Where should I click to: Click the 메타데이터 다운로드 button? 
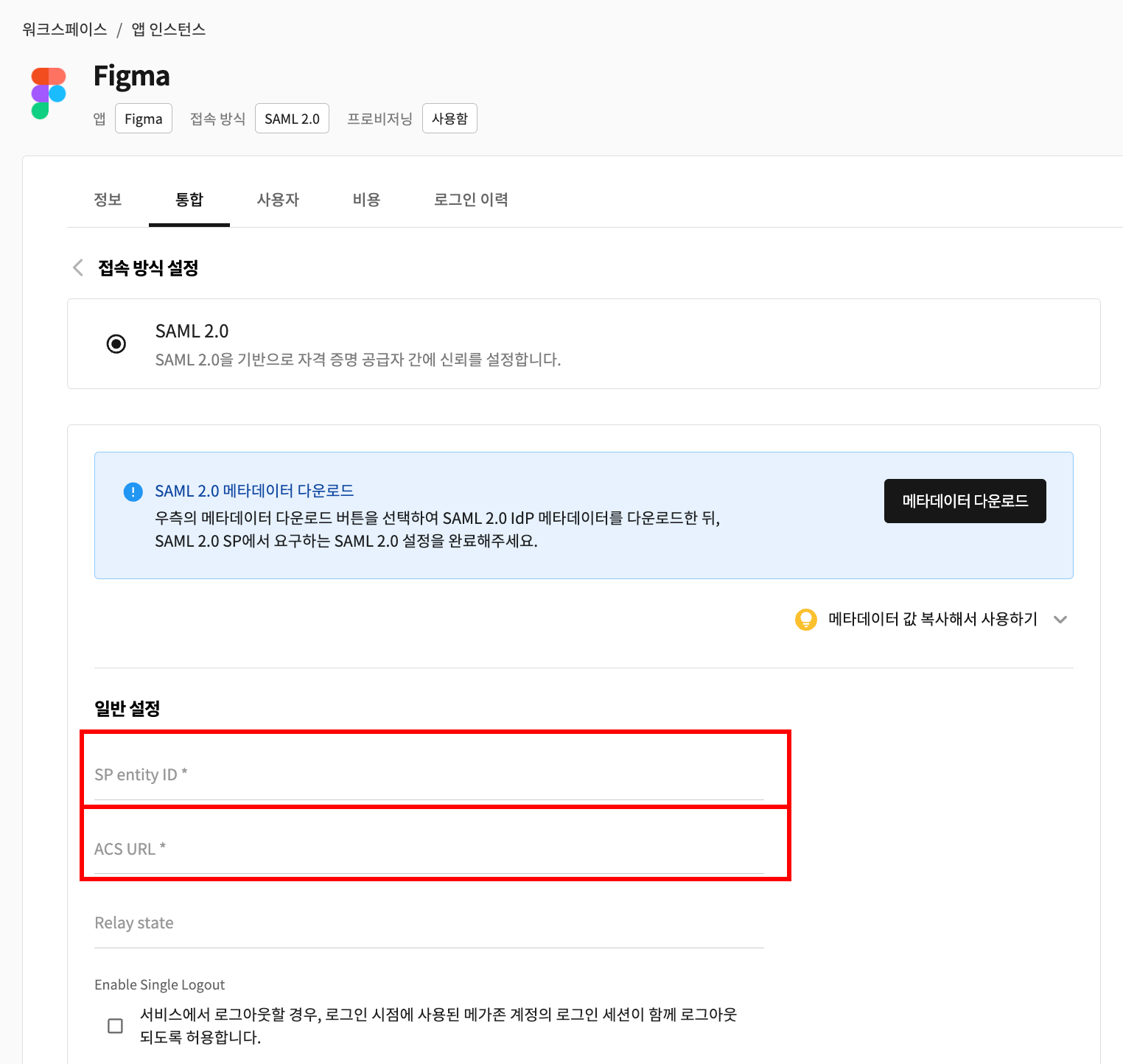coord(965,501)
